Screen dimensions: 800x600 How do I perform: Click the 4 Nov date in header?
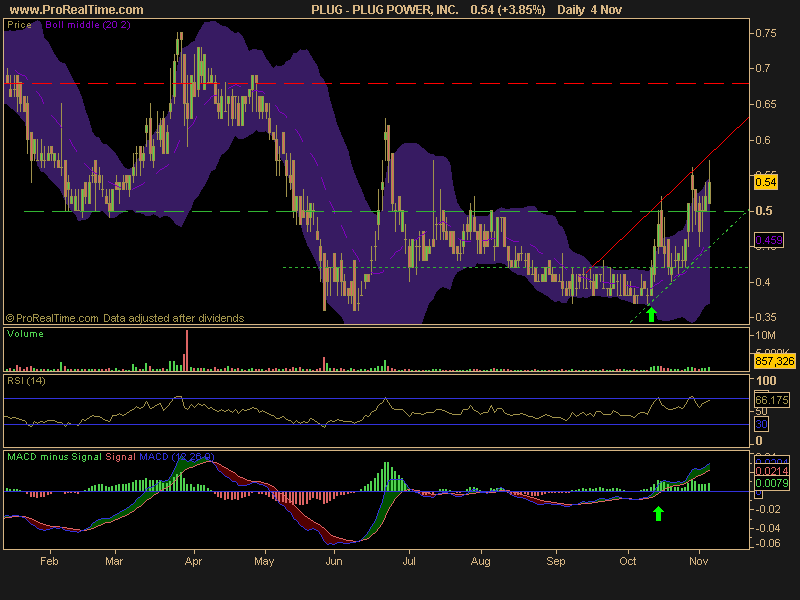606,10
